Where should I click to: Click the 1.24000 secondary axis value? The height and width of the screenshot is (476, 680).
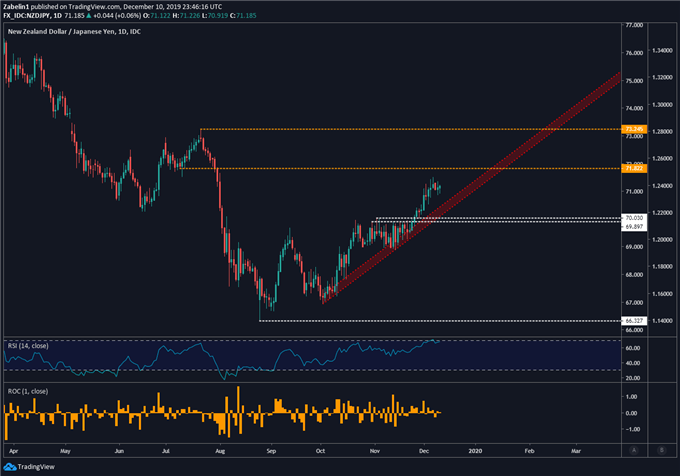[x=662, y=186]
